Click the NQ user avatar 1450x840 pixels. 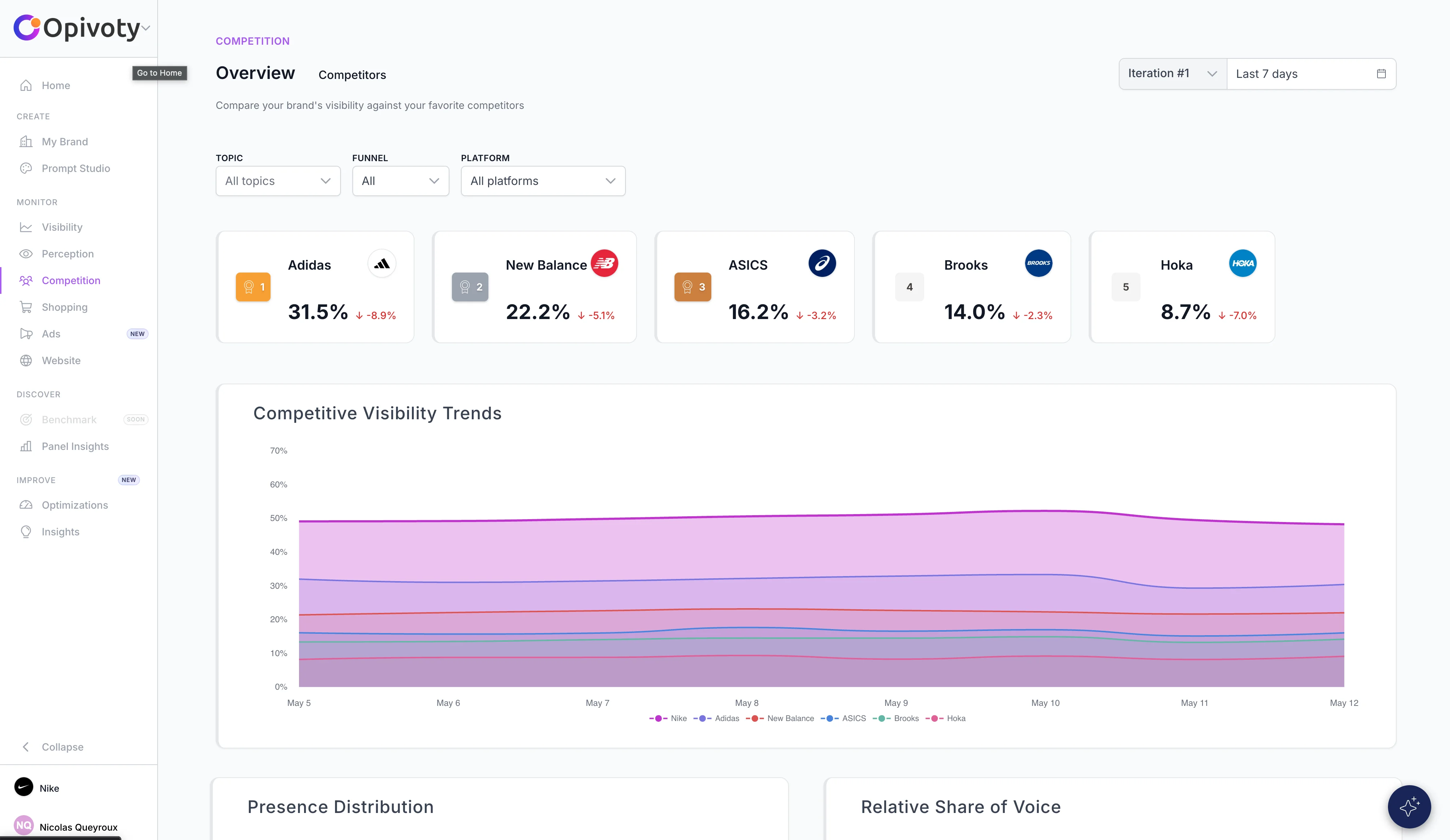(x=23, y=826)
